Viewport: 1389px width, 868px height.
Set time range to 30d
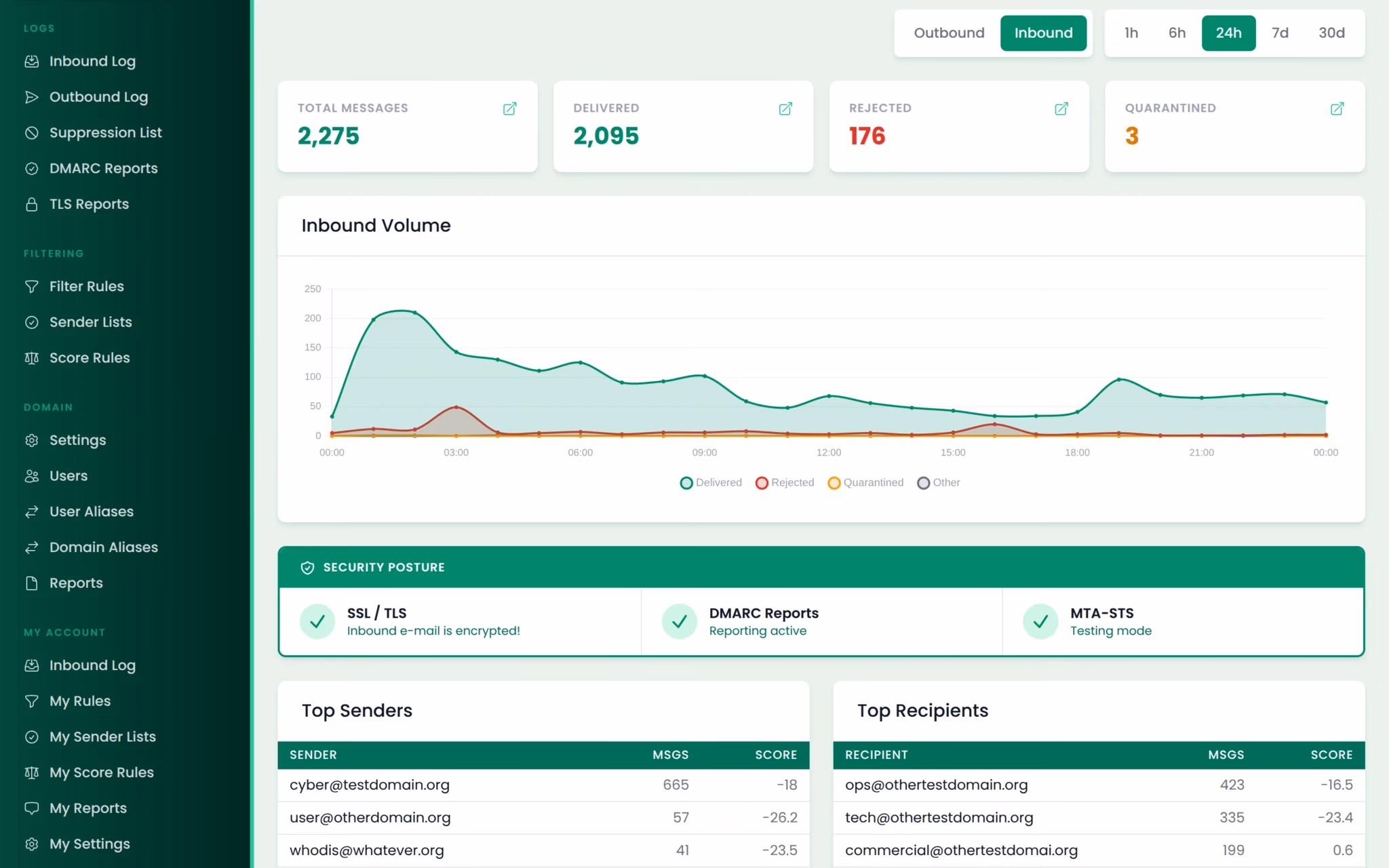(x=1331, y=33)
